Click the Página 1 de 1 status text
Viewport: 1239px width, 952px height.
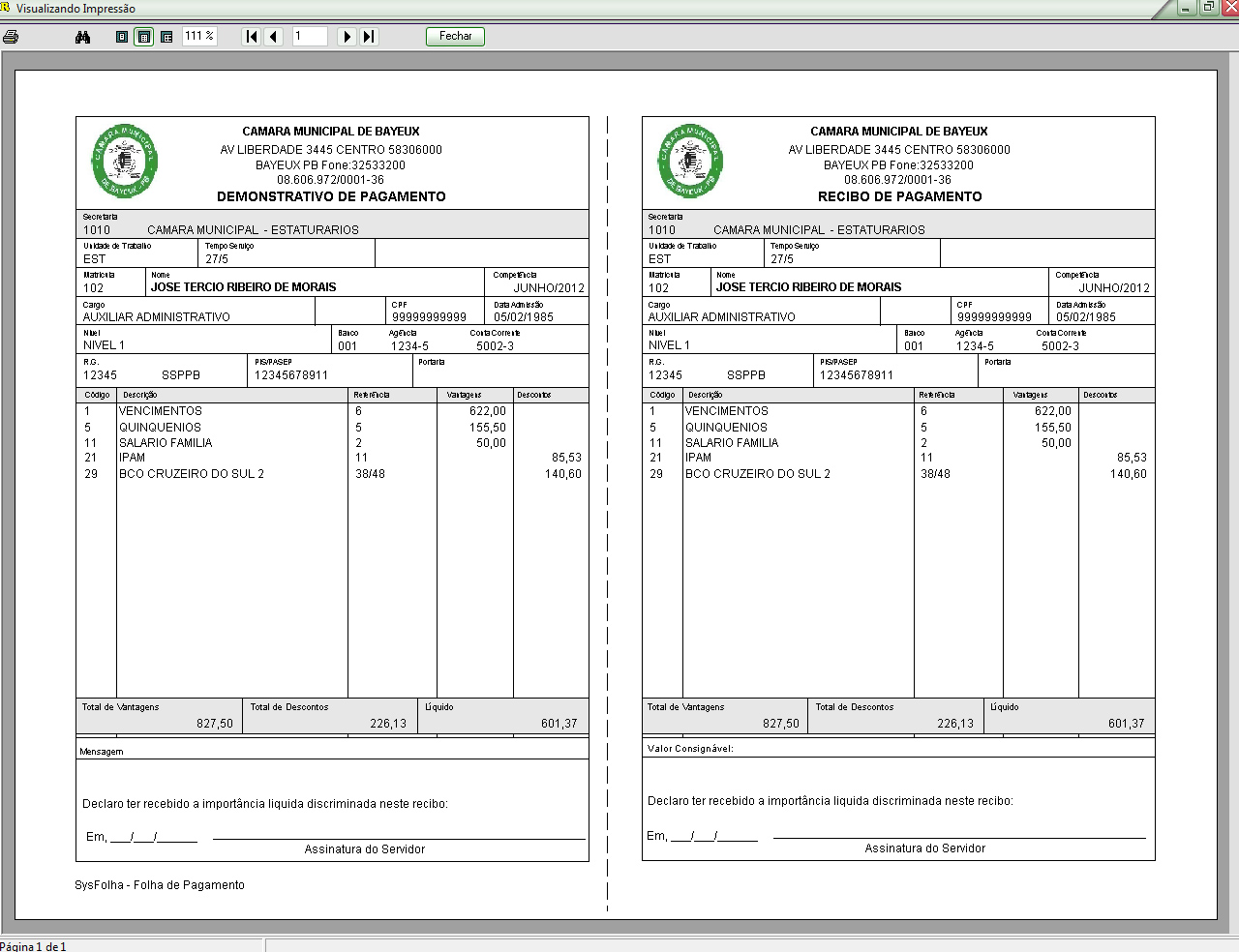[x=34, y=946]
